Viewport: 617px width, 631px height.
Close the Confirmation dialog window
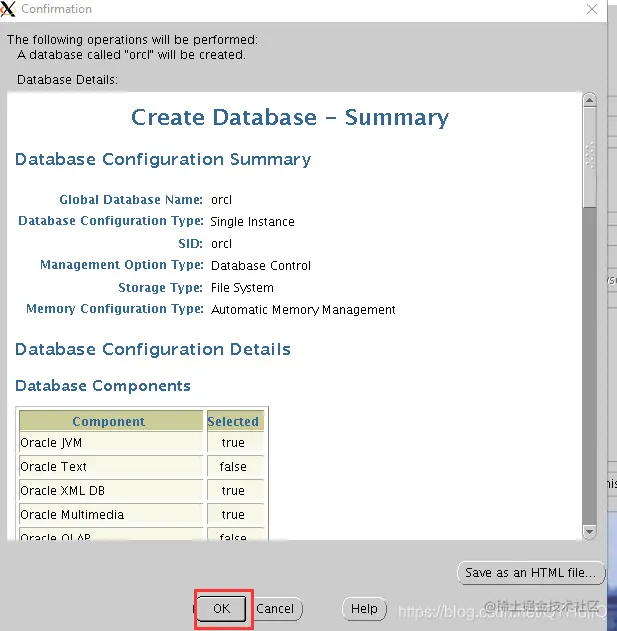(592, 9)
